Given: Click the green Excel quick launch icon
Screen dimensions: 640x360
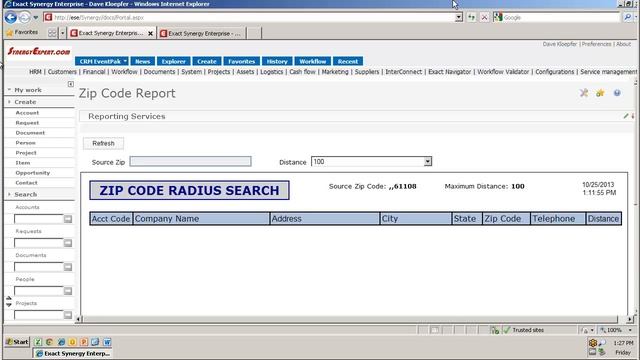Looking at the screenshot, I should 38,342.
